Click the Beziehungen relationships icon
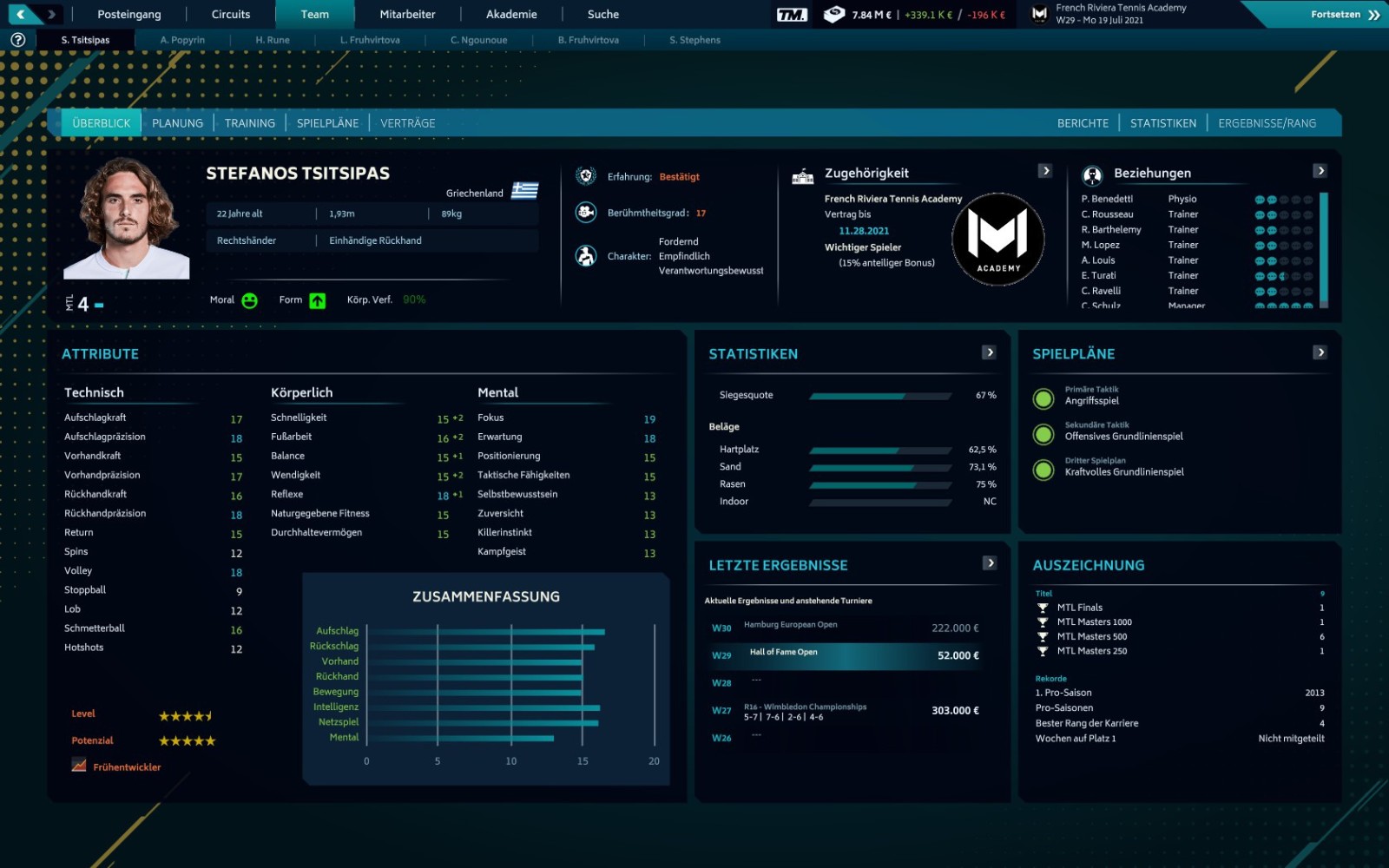Screen dimensions: 1389x868 [x=1092, y=174]
